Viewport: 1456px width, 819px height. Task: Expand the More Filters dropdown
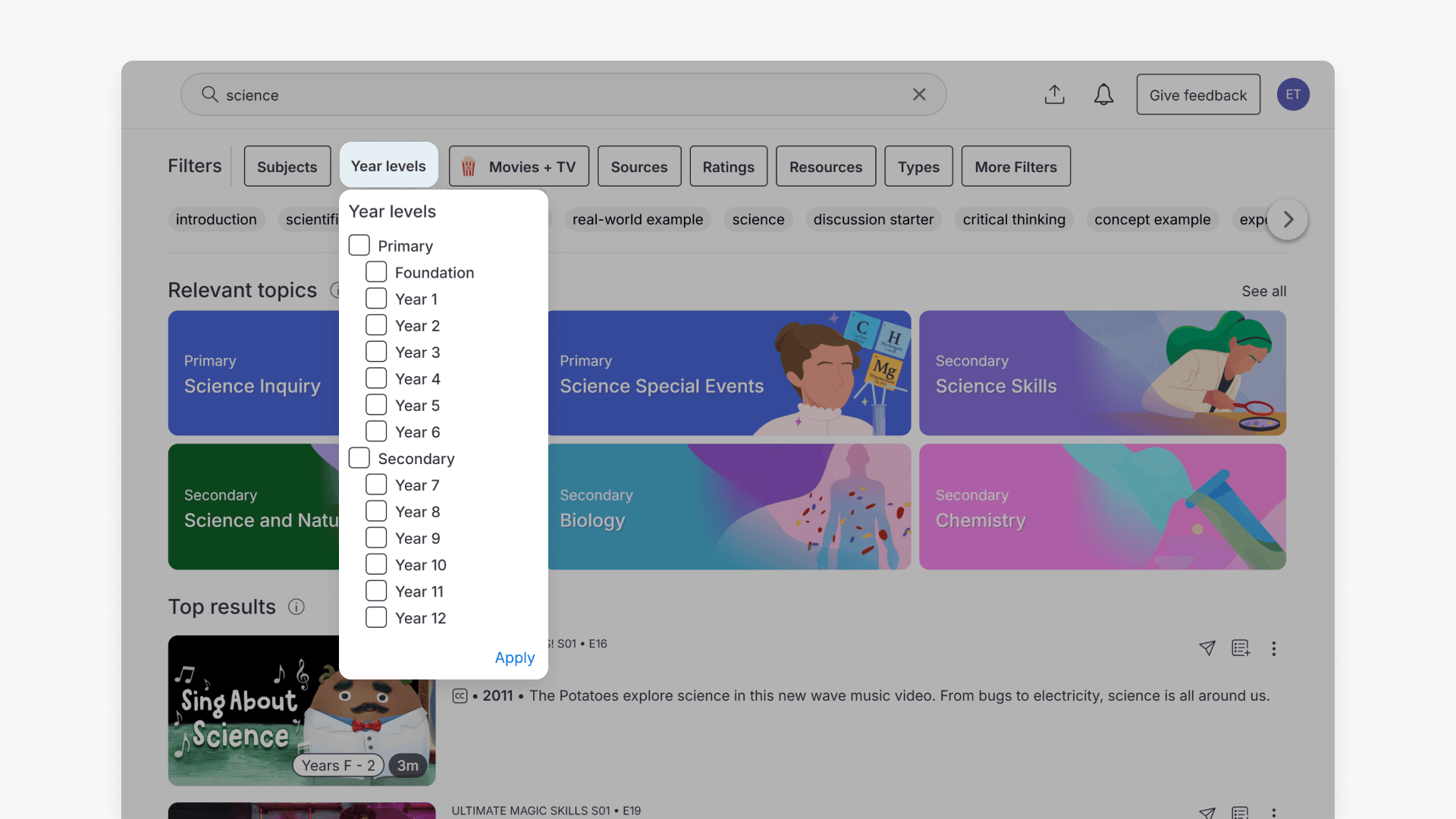pos(1015,167)
